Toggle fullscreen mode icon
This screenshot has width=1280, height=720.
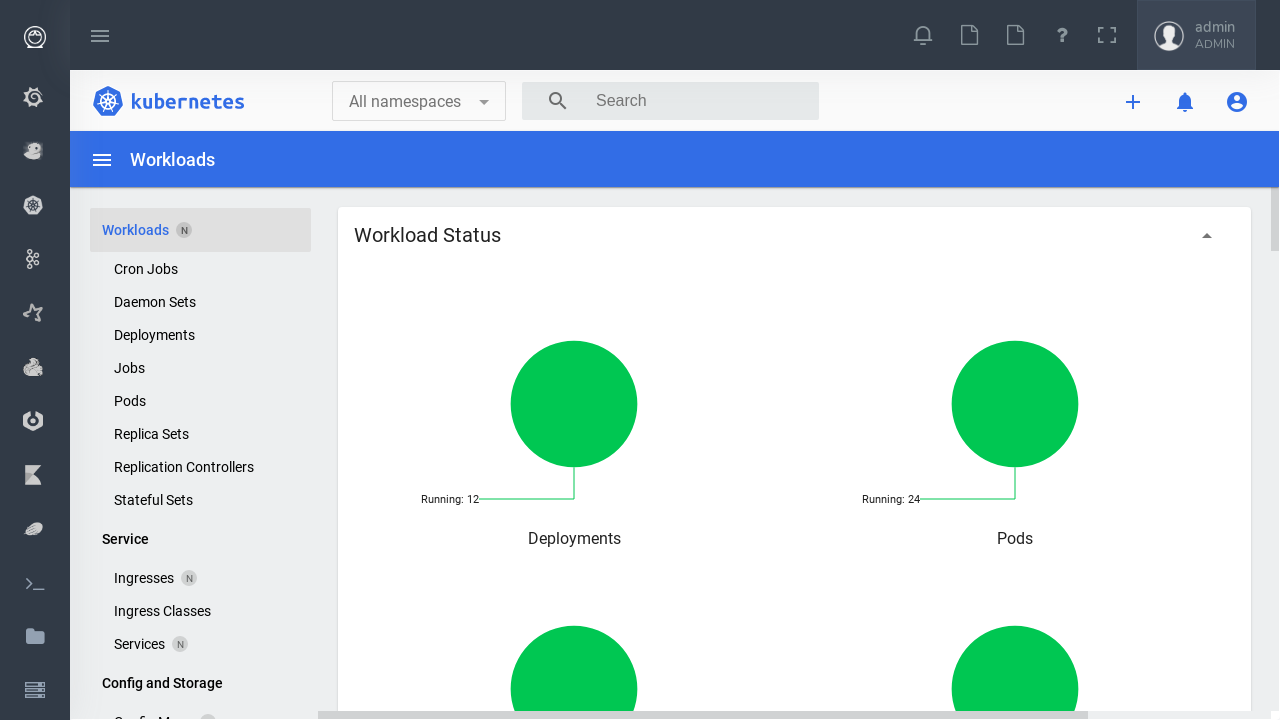pos(1107,35)
